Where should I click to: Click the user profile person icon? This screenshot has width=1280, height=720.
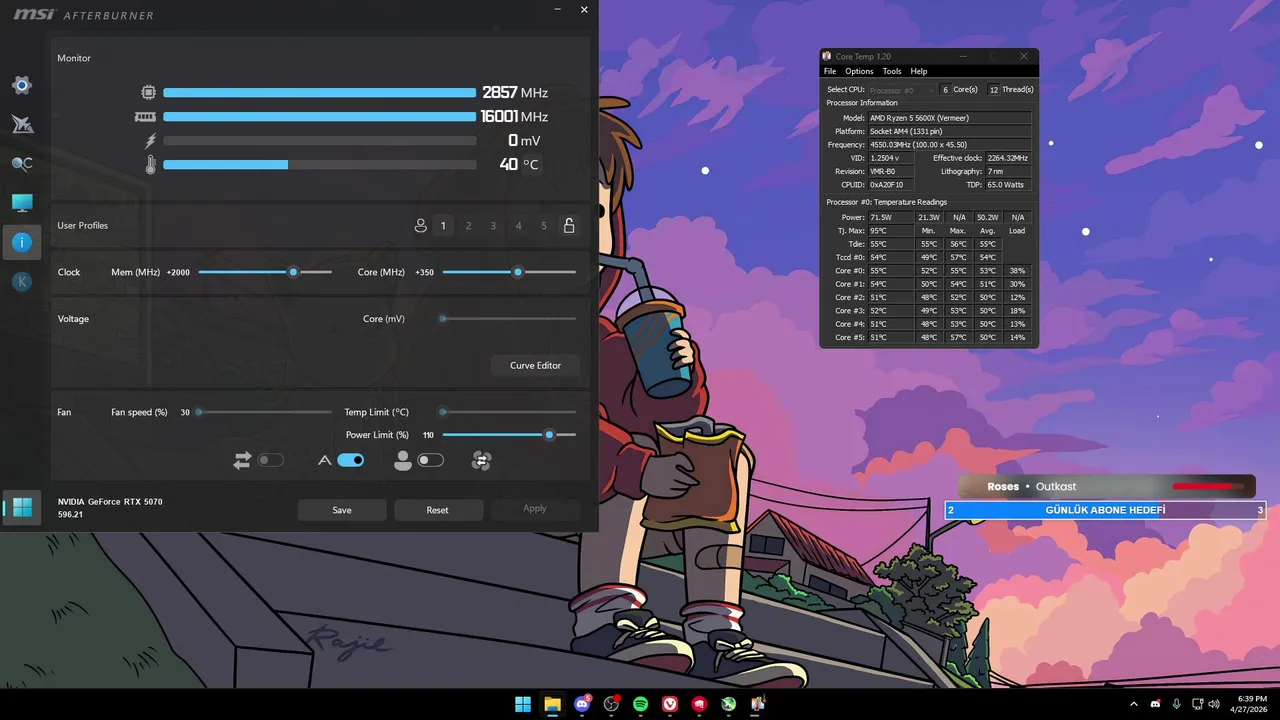pos(421,226)
